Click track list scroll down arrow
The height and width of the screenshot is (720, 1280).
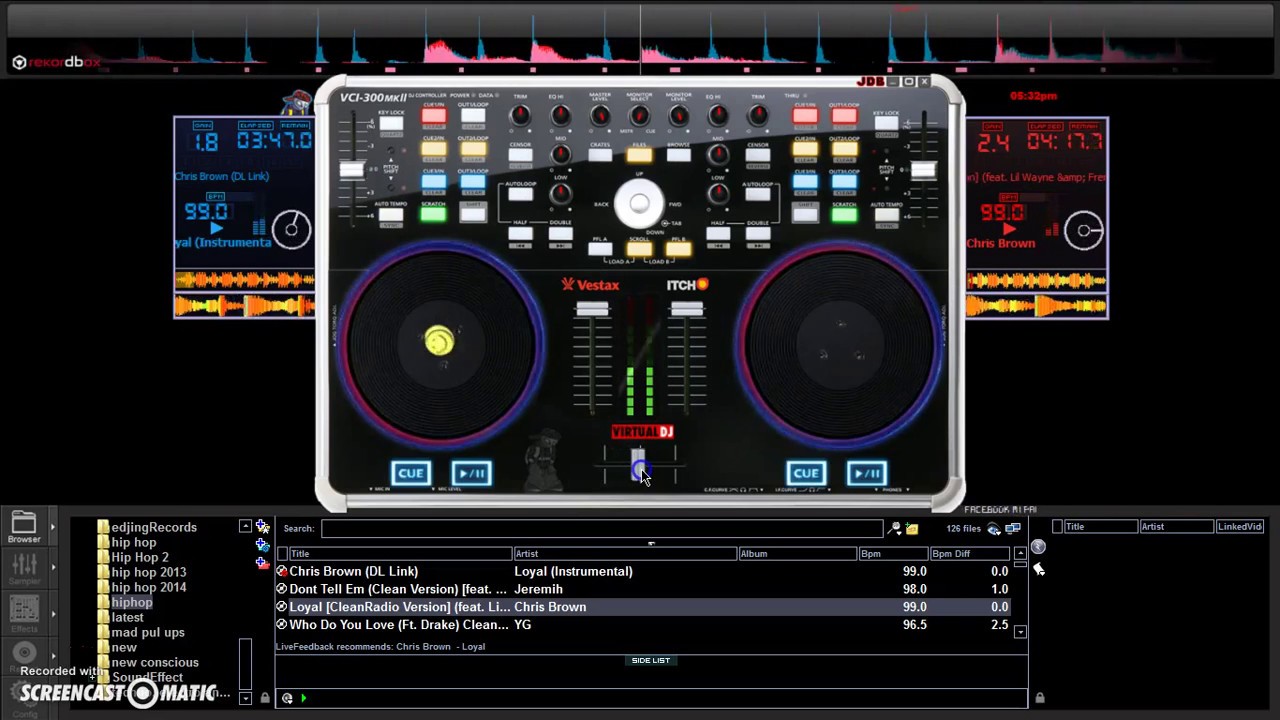pos(1020,632)
